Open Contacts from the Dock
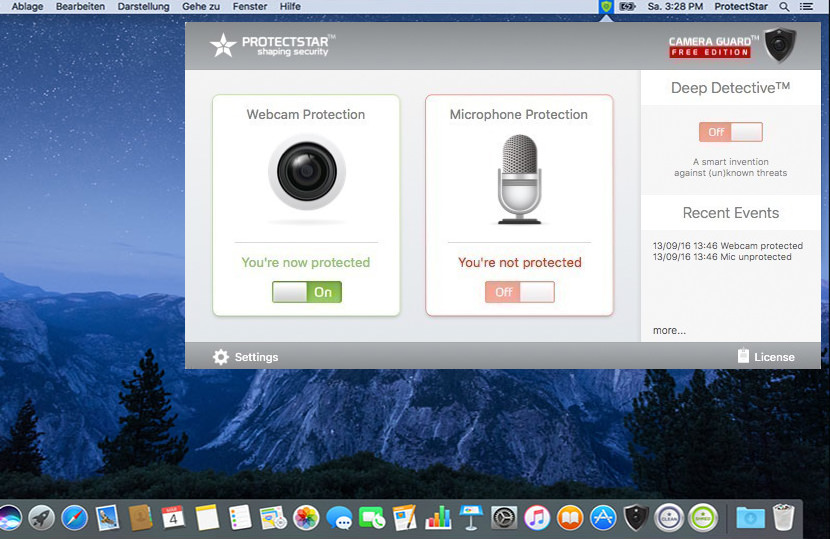The image size is (830, 539). [x=140, y=518]
